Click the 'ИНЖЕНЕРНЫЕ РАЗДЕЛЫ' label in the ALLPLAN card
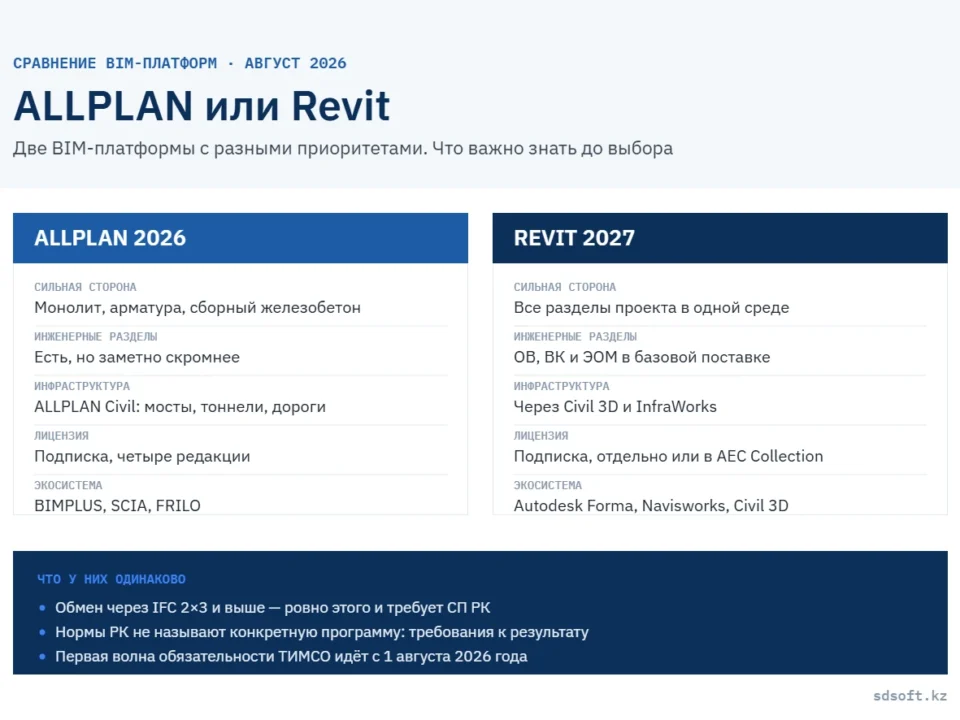The width and height of the screenshot is (960, 720). coord(96,337)
